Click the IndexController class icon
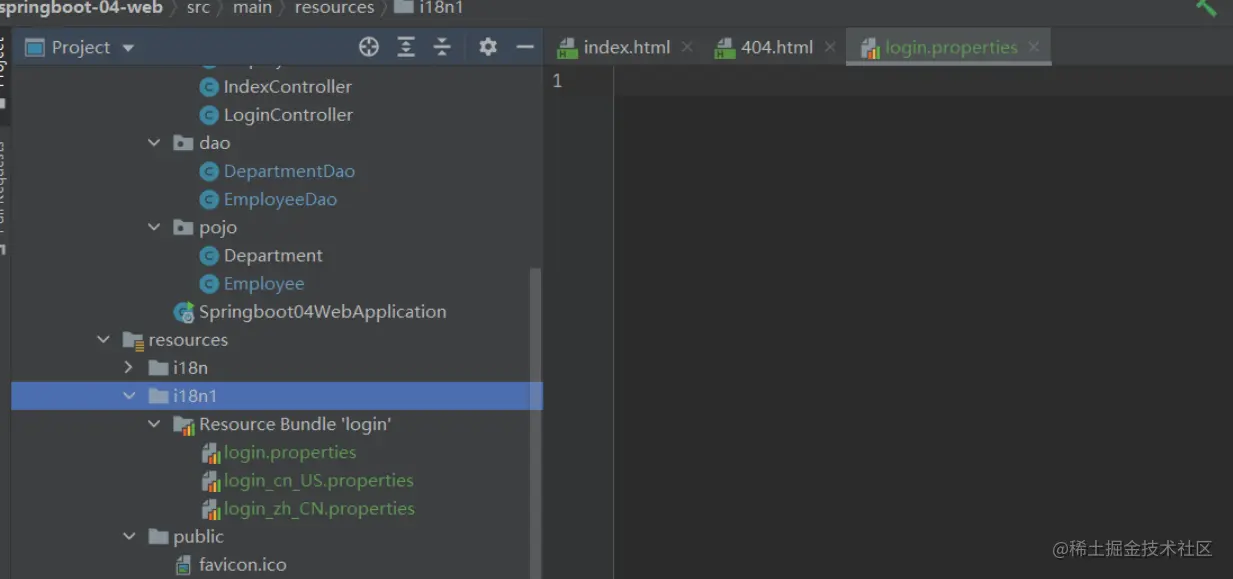Viewport: 1233px width, 579px height. (209, 87)
